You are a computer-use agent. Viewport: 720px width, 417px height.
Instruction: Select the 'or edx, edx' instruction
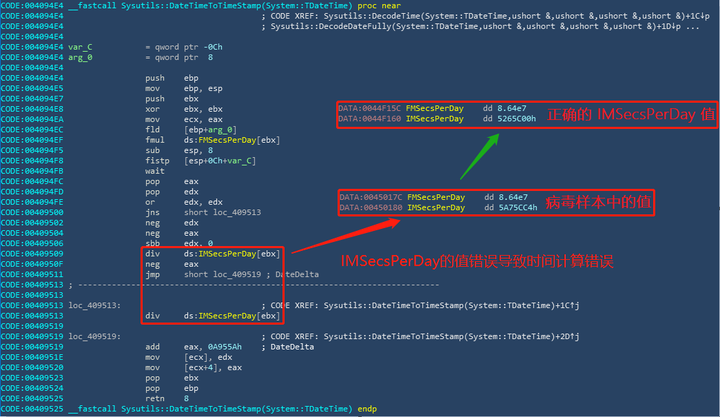184,202
